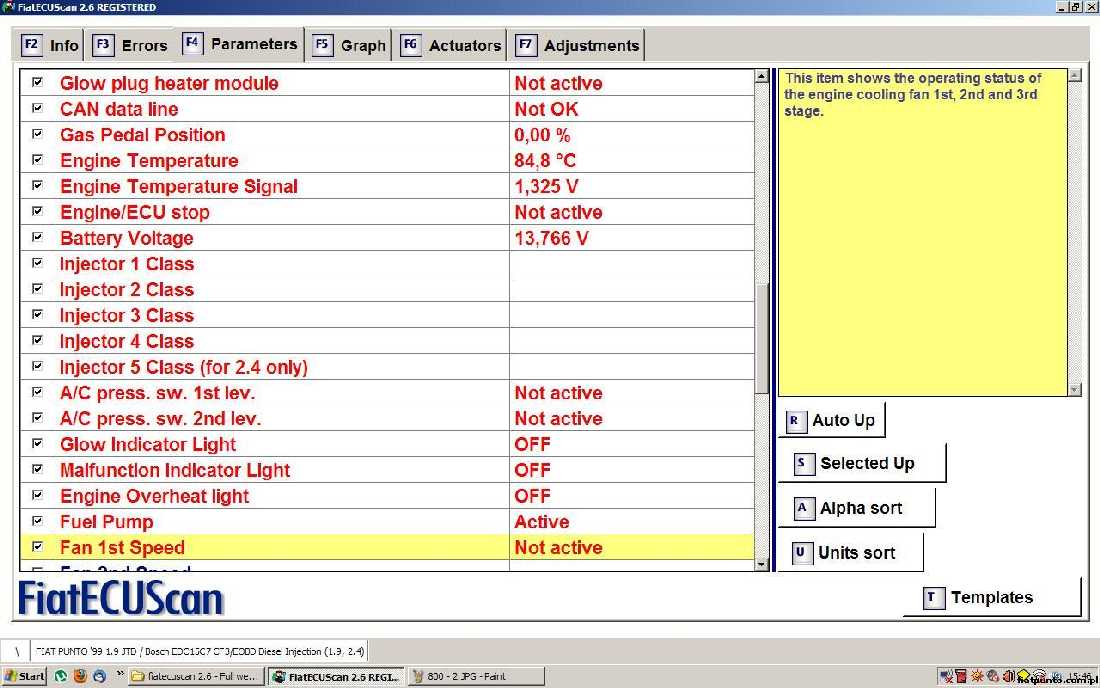
Task: Click the '0,00 %' gas pedal value
Action: [542, 135]
